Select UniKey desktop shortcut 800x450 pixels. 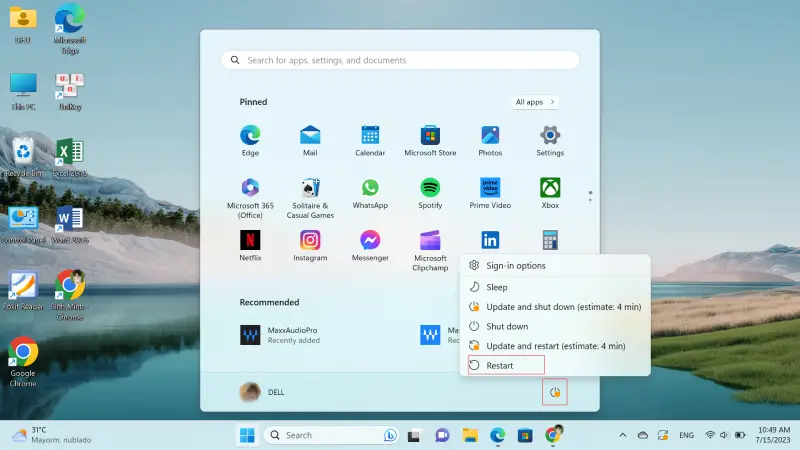70,91
